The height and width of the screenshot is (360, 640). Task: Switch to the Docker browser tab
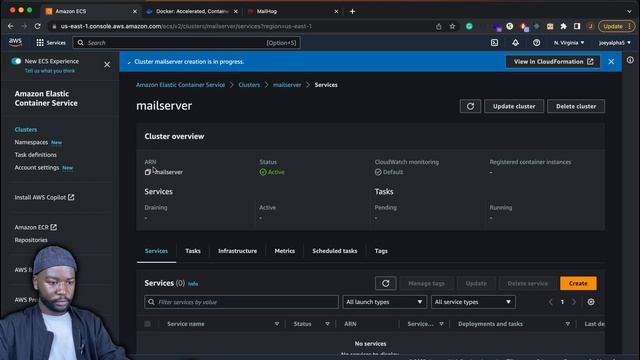191,11
